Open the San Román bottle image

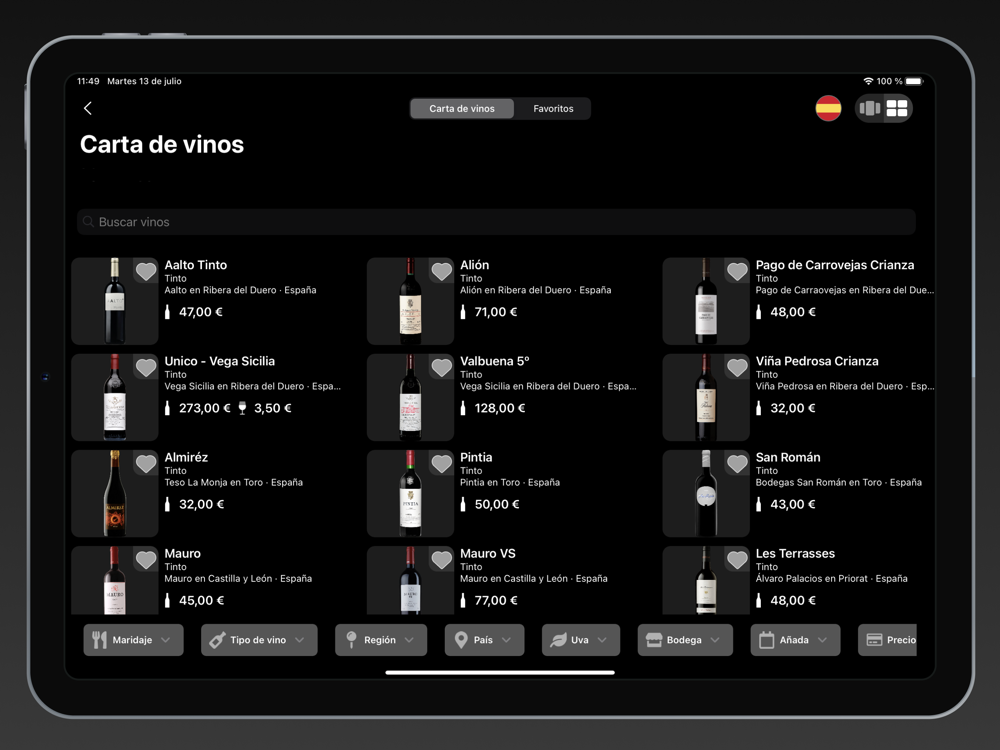[706, 494]
